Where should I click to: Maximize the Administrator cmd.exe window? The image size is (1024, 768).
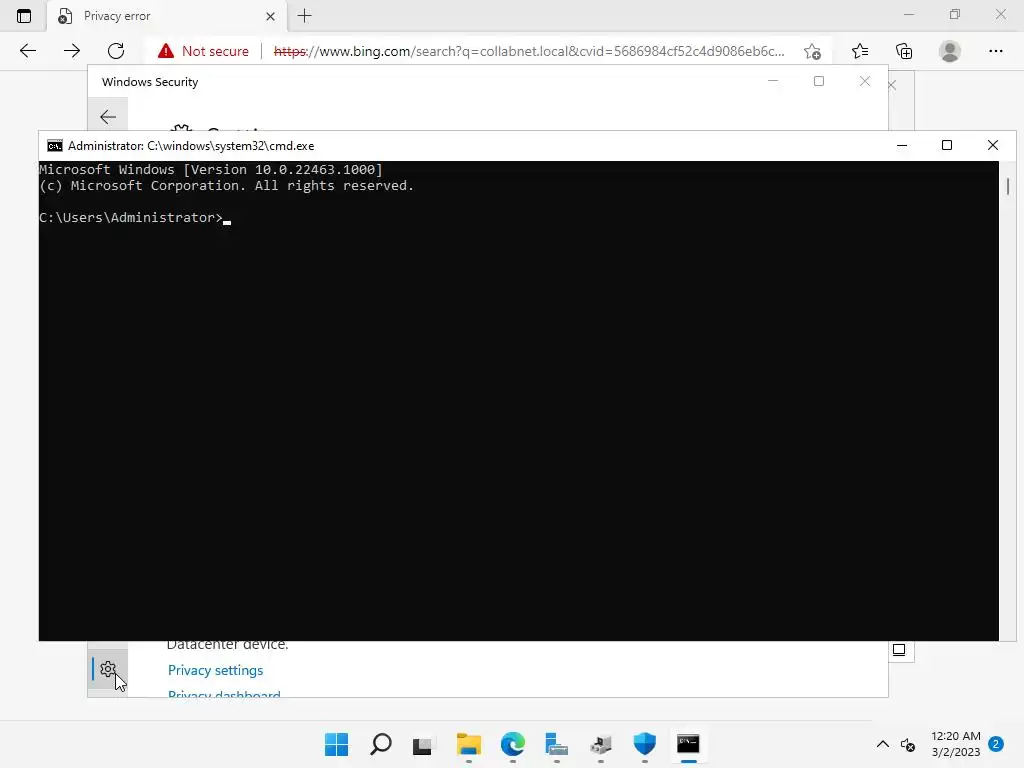coord(947,146)
